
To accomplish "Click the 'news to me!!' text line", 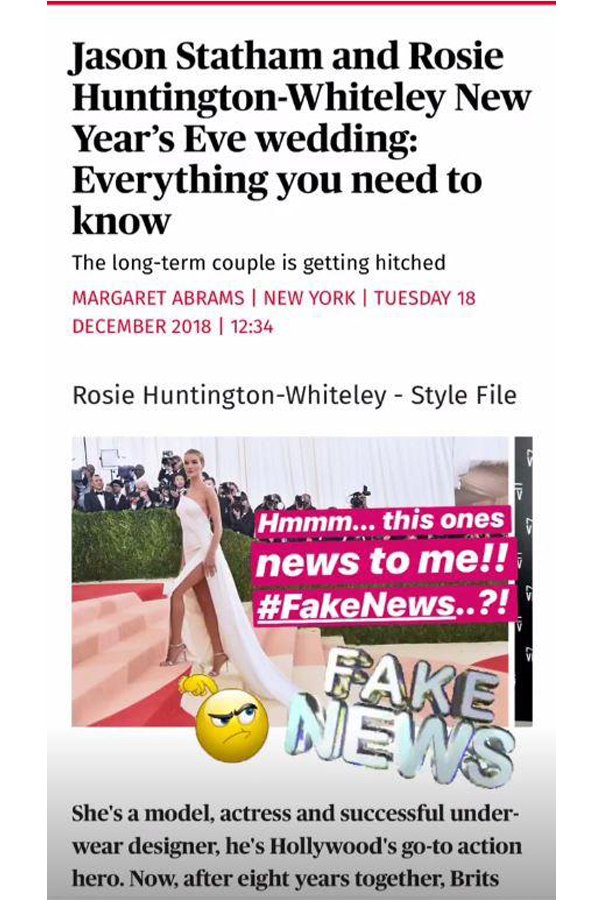I will click(382, 561).
